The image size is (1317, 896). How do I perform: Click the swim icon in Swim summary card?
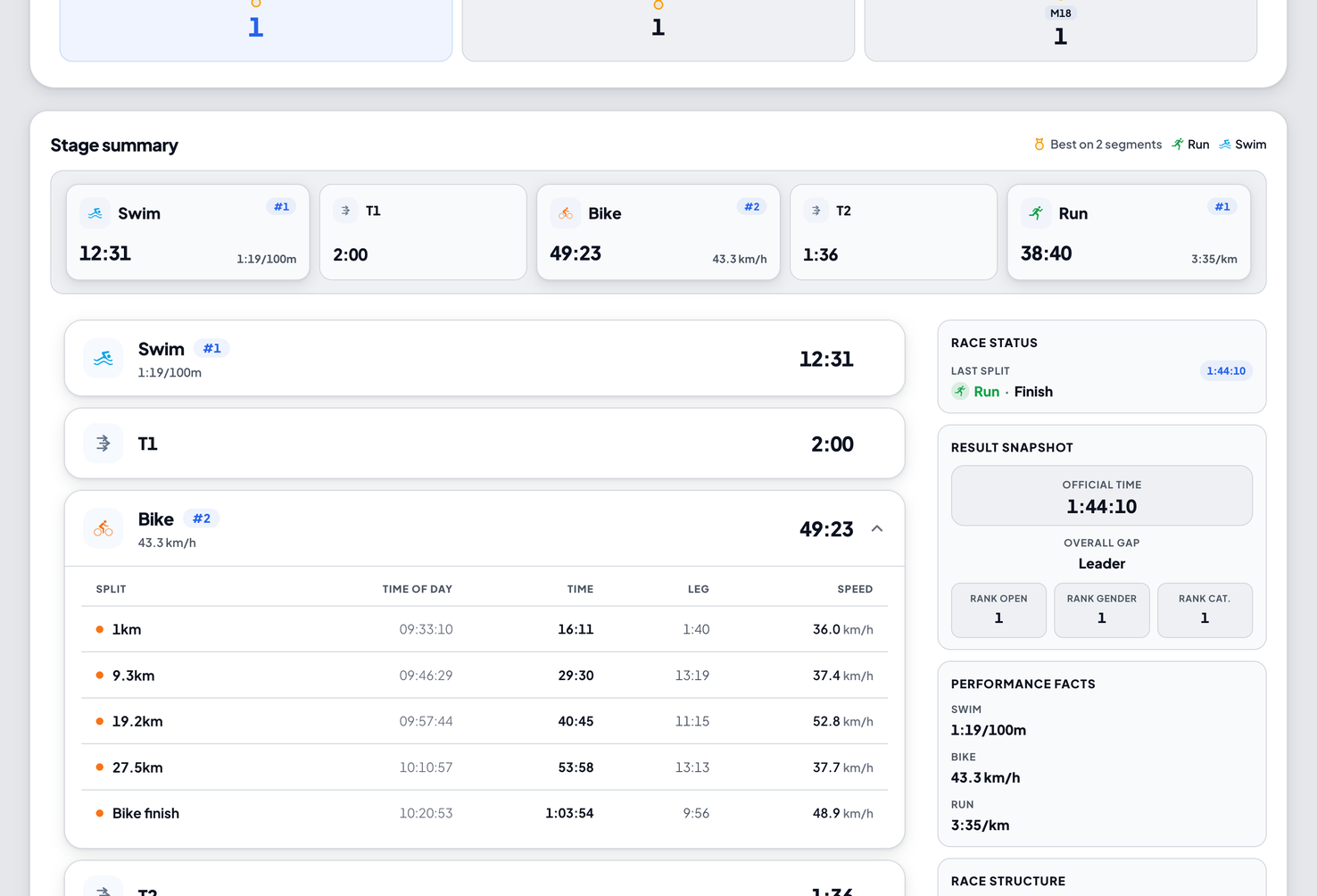tap(95, 213)
